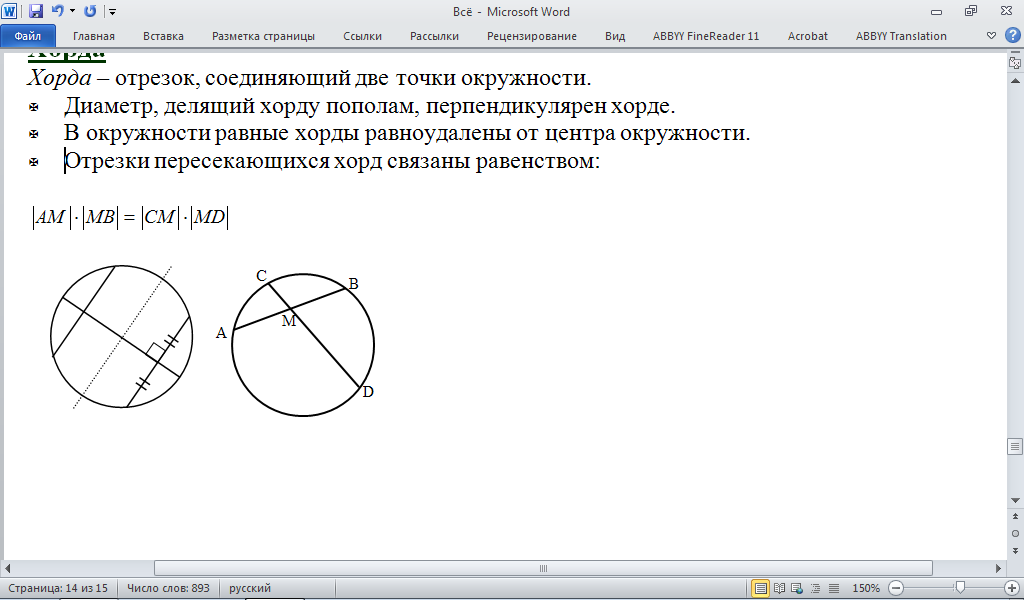Viewport: 1024px width, 600px height.
Task: Click line 'В окружности равные хорды равноудалены'
Action: click(x=407, y=133)
